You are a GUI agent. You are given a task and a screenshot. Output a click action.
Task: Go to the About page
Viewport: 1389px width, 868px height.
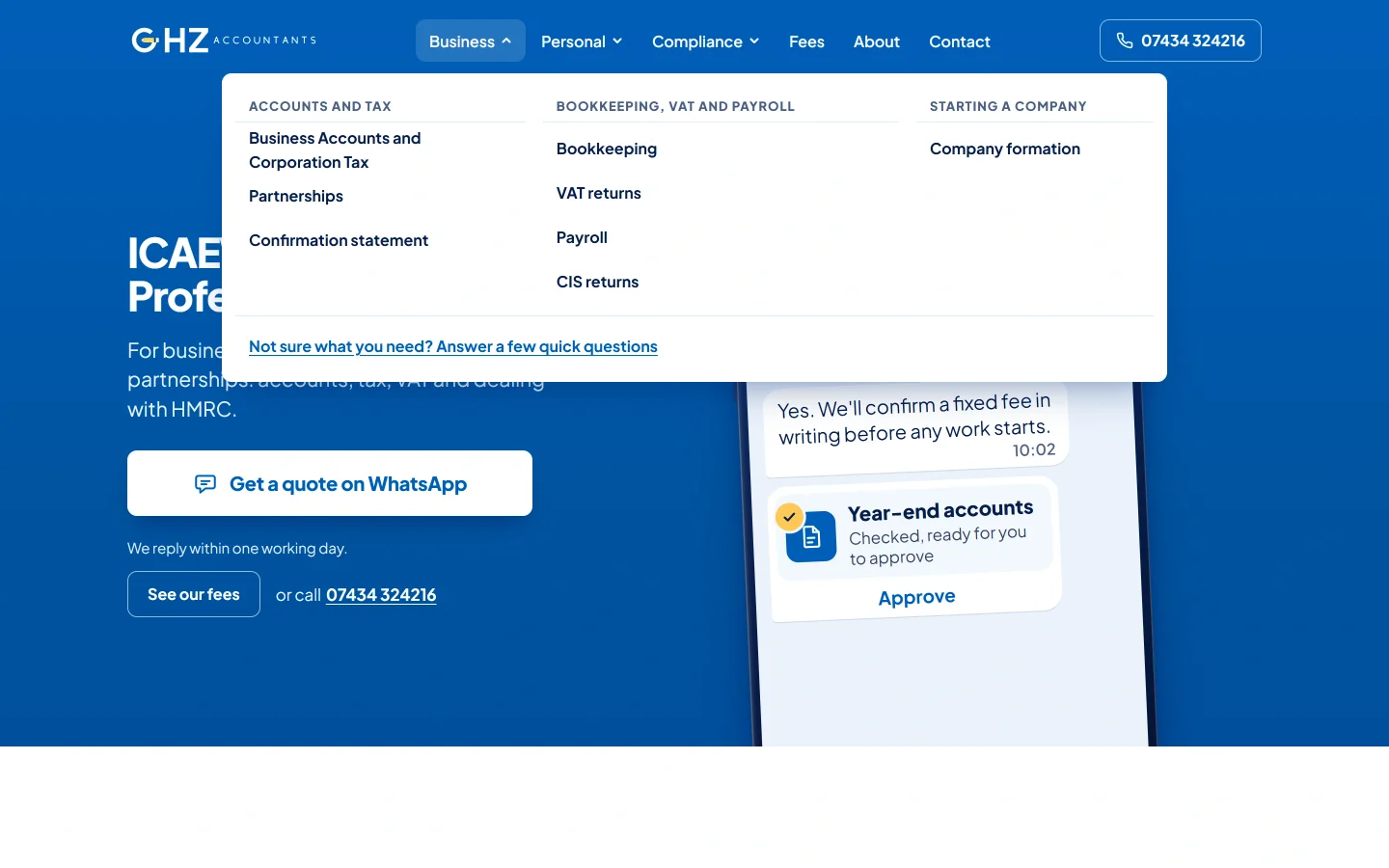[x=877, y=41]
